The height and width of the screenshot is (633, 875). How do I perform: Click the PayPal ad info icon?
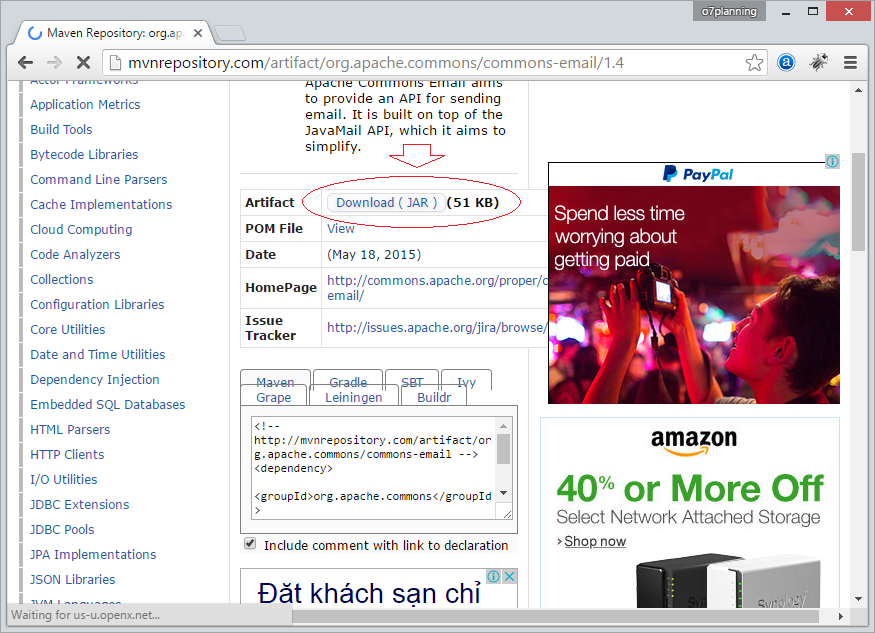click(832, 162)
